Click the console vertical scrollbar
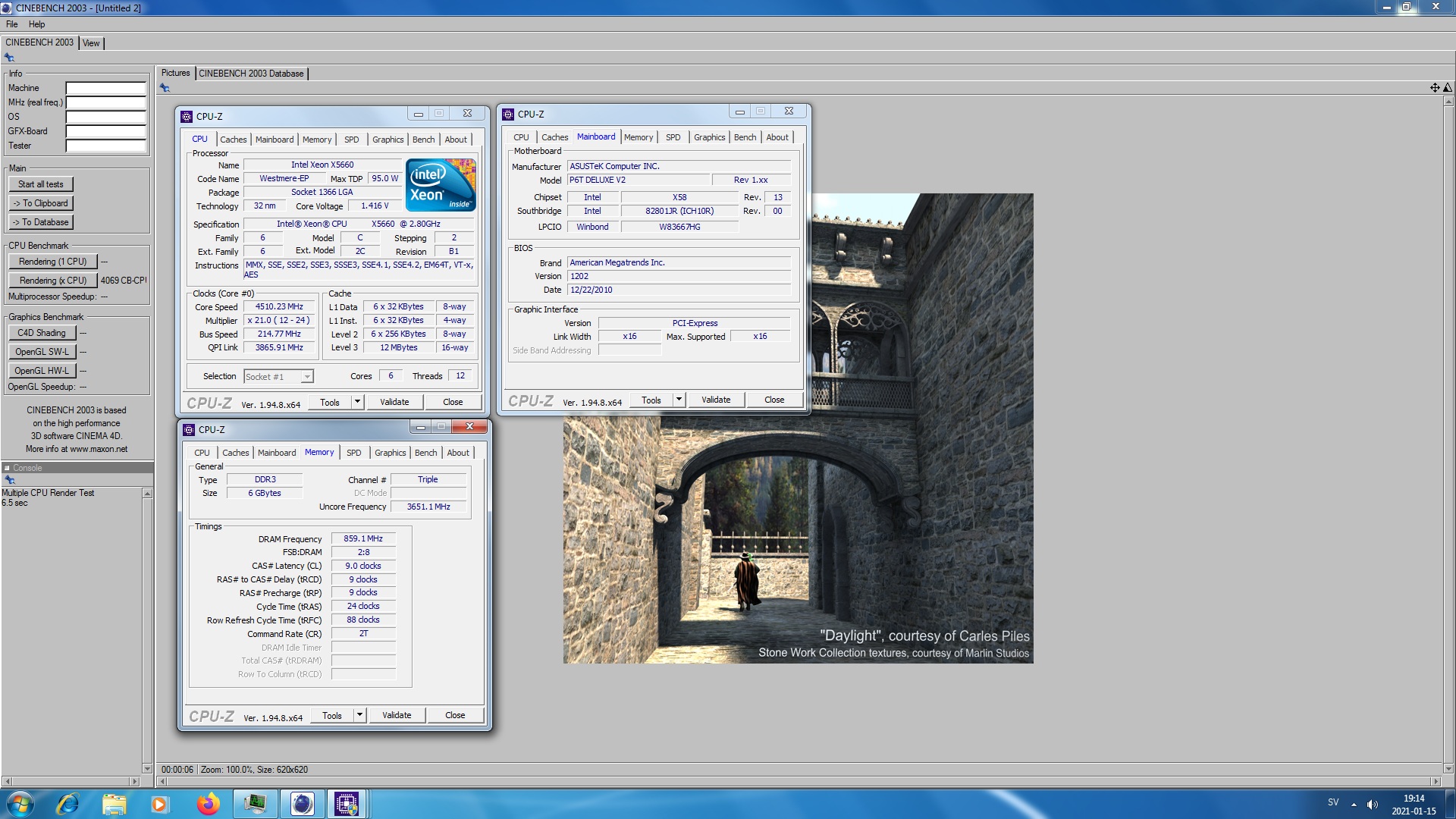 147,630
